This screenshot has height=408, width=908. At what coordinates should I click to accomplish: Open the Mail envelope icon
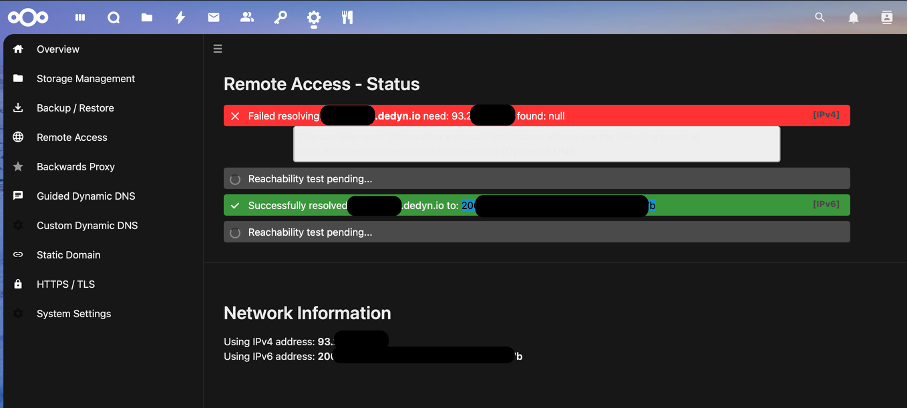click(x=213, y=17)
